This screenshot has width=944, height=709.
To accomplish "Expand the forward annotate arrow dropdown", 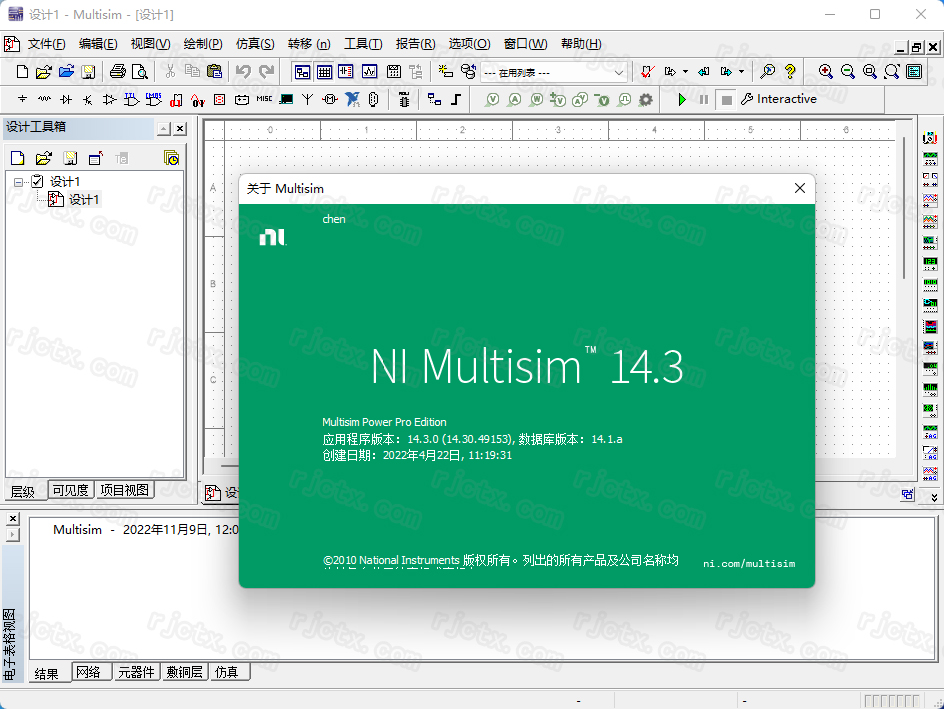I will [x=741, y=72].
